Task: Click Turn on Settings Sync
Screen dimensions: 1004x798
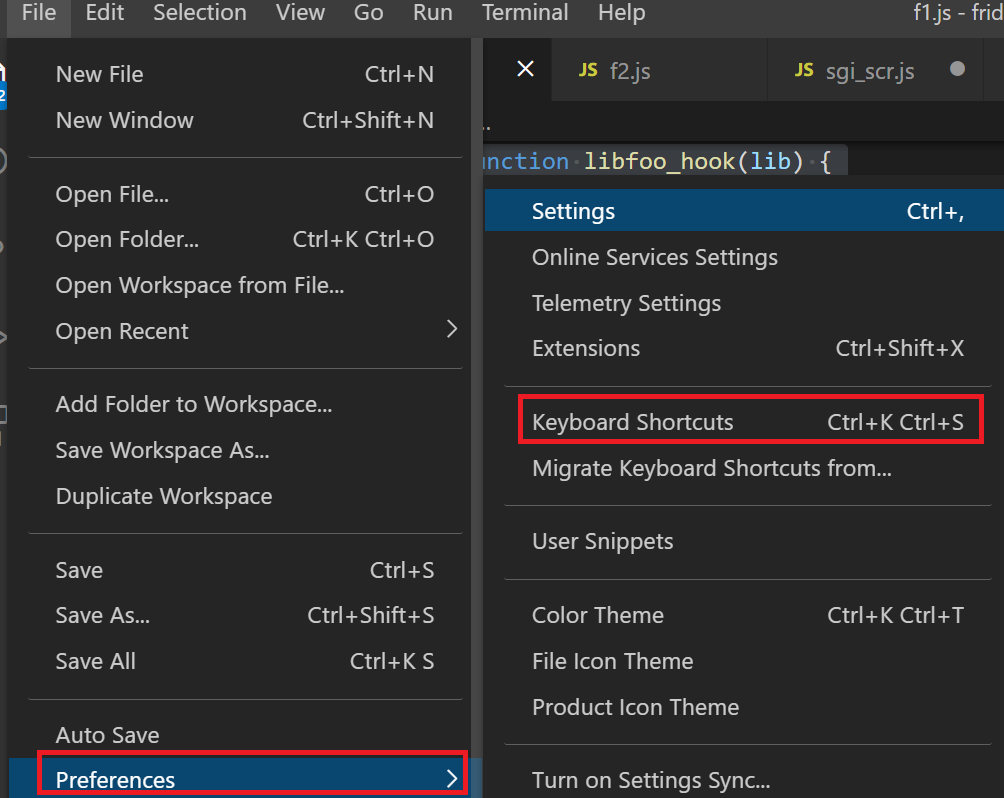Action: 648,780
